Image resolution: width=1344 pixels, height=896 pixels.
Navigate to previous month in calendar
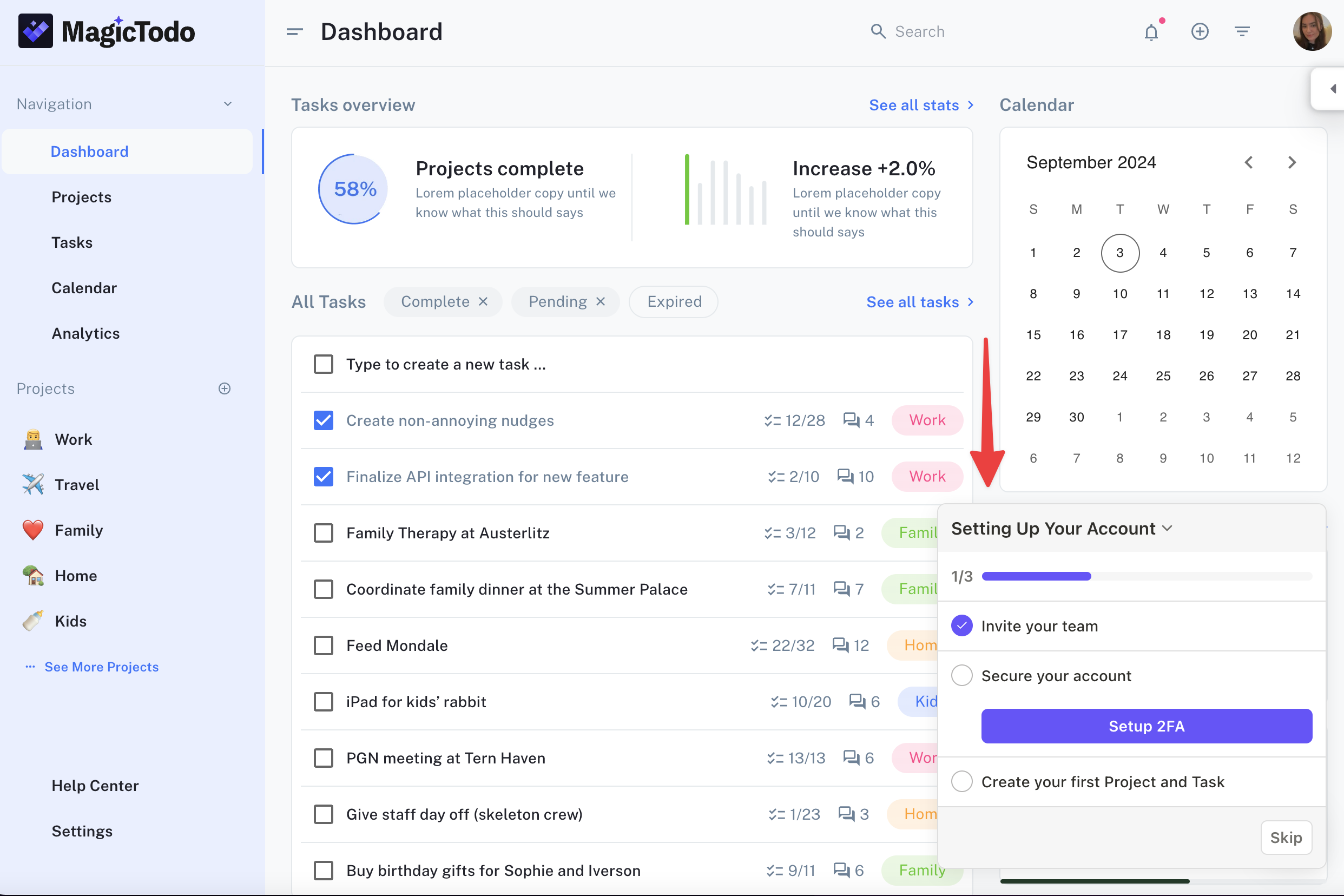1249,161
